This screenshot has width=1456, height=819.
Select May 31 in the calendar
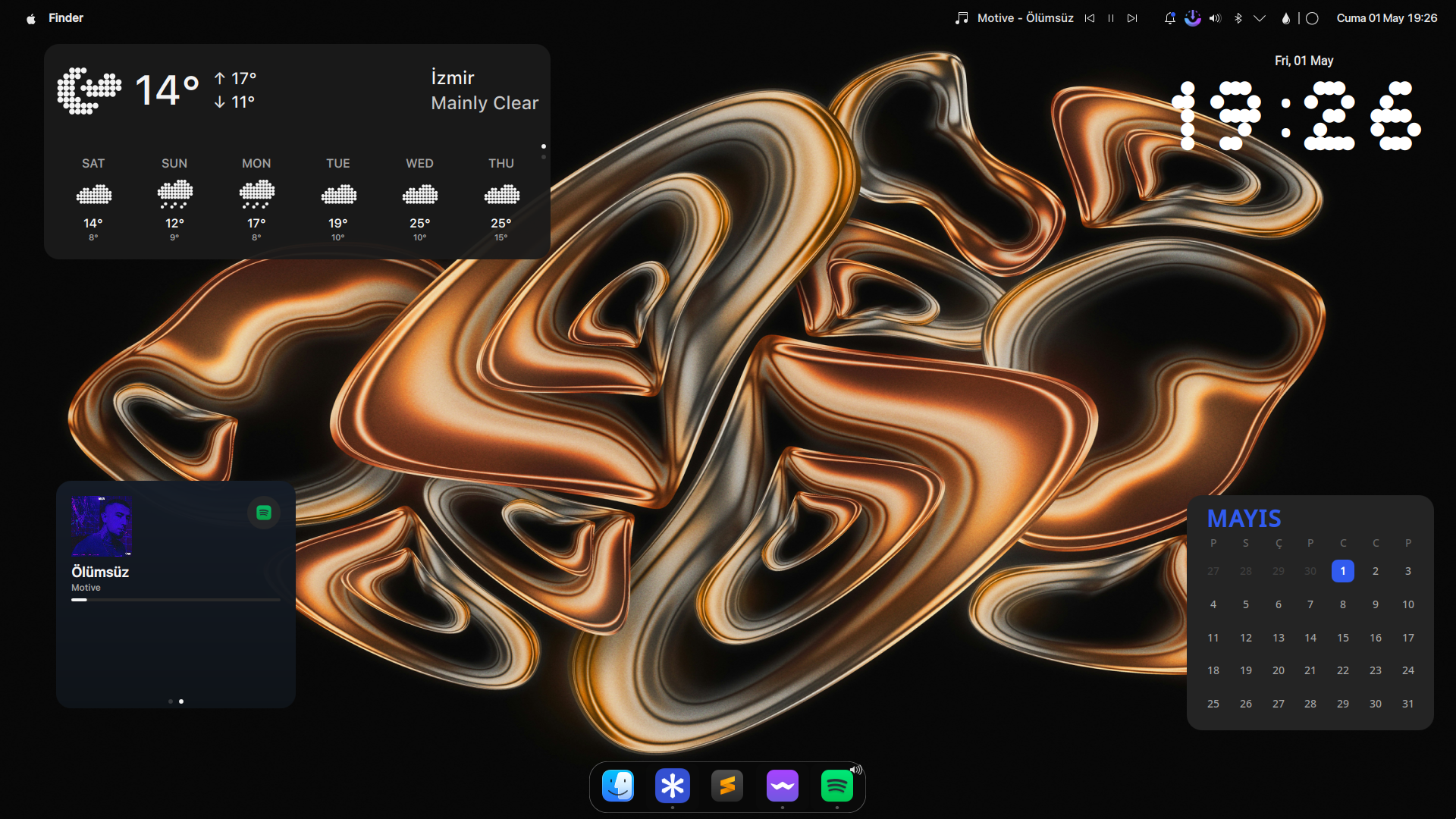coord(1408,704)
